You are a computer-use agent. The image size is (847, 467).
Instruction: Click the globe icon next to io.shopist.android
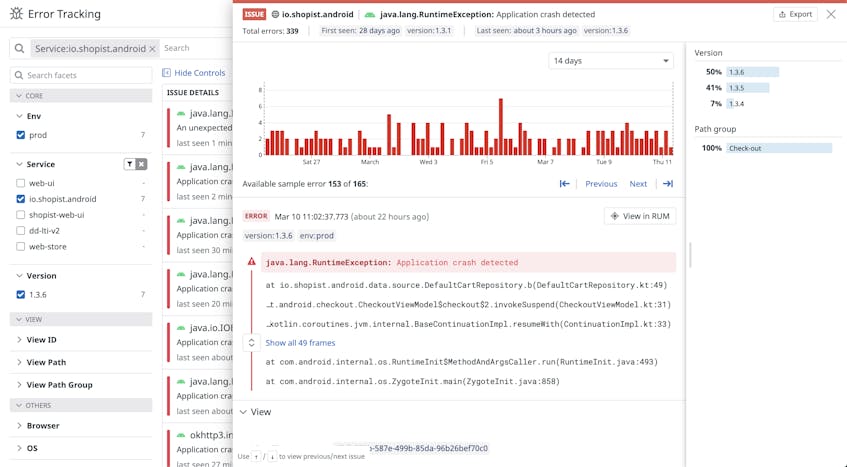pos(275,15)
